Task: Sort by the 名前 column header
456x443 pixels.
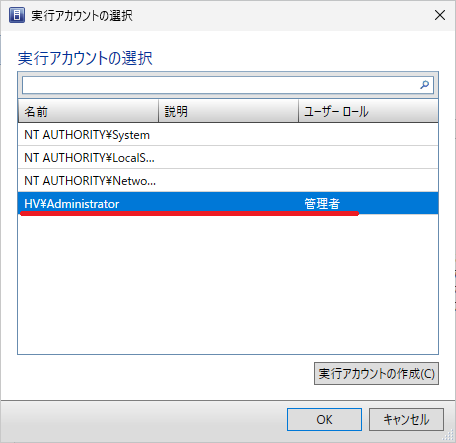Action: [x=88, y=111]
